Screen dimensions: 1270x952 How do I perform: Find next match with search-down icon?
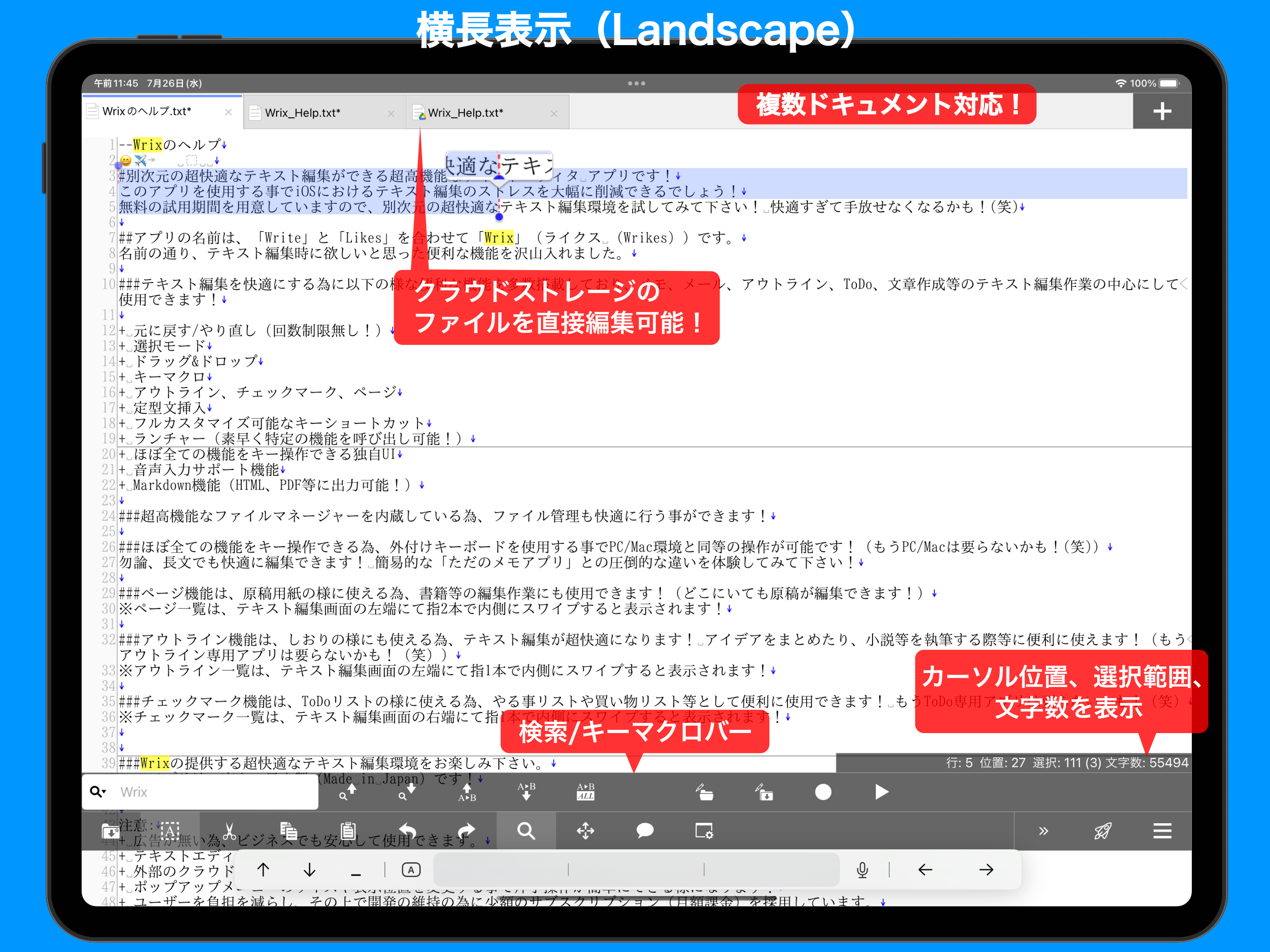point(407,792)
